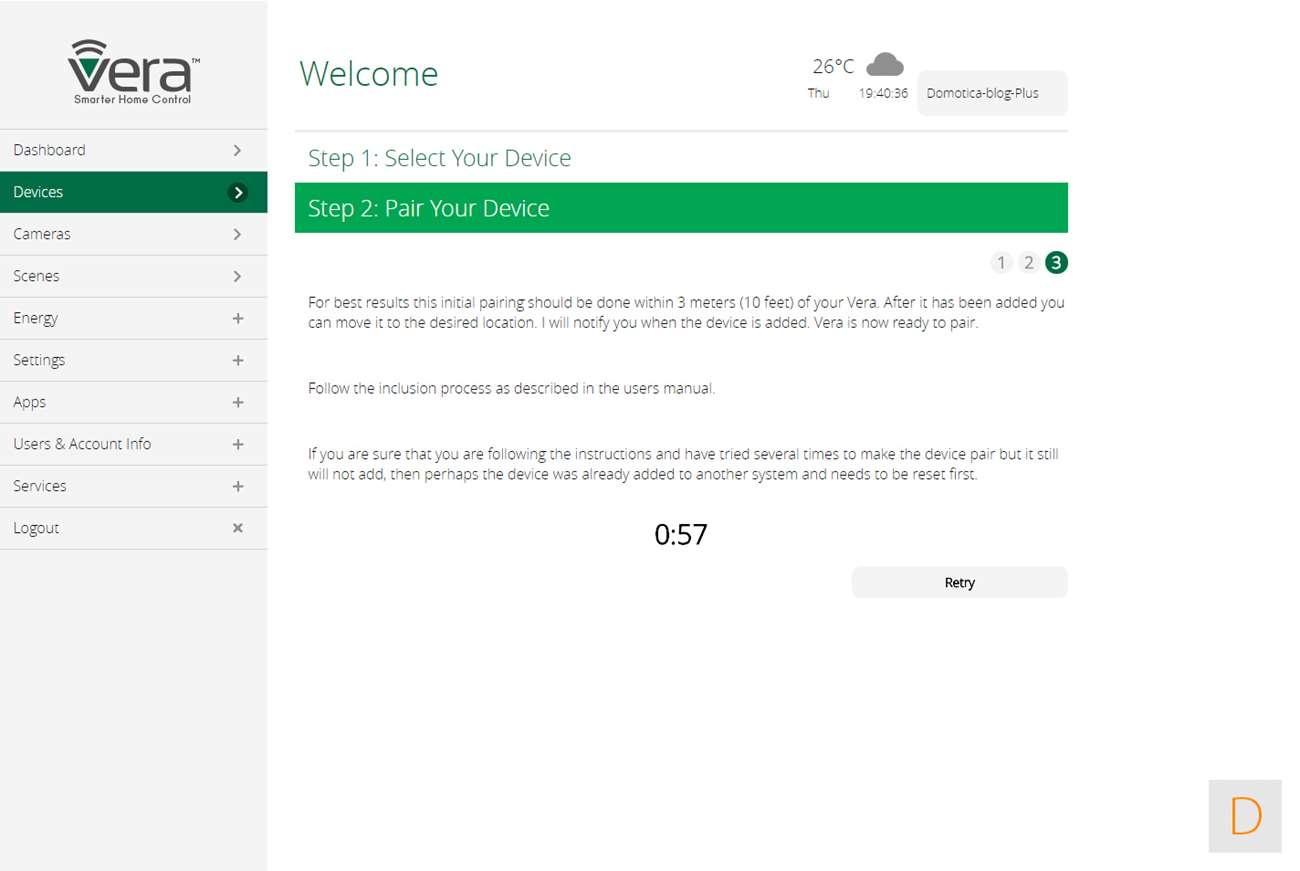The width and height of the screenshot is (1300, 871).
Task: Open the Devices menu item
Action: [x=134, y=192]
